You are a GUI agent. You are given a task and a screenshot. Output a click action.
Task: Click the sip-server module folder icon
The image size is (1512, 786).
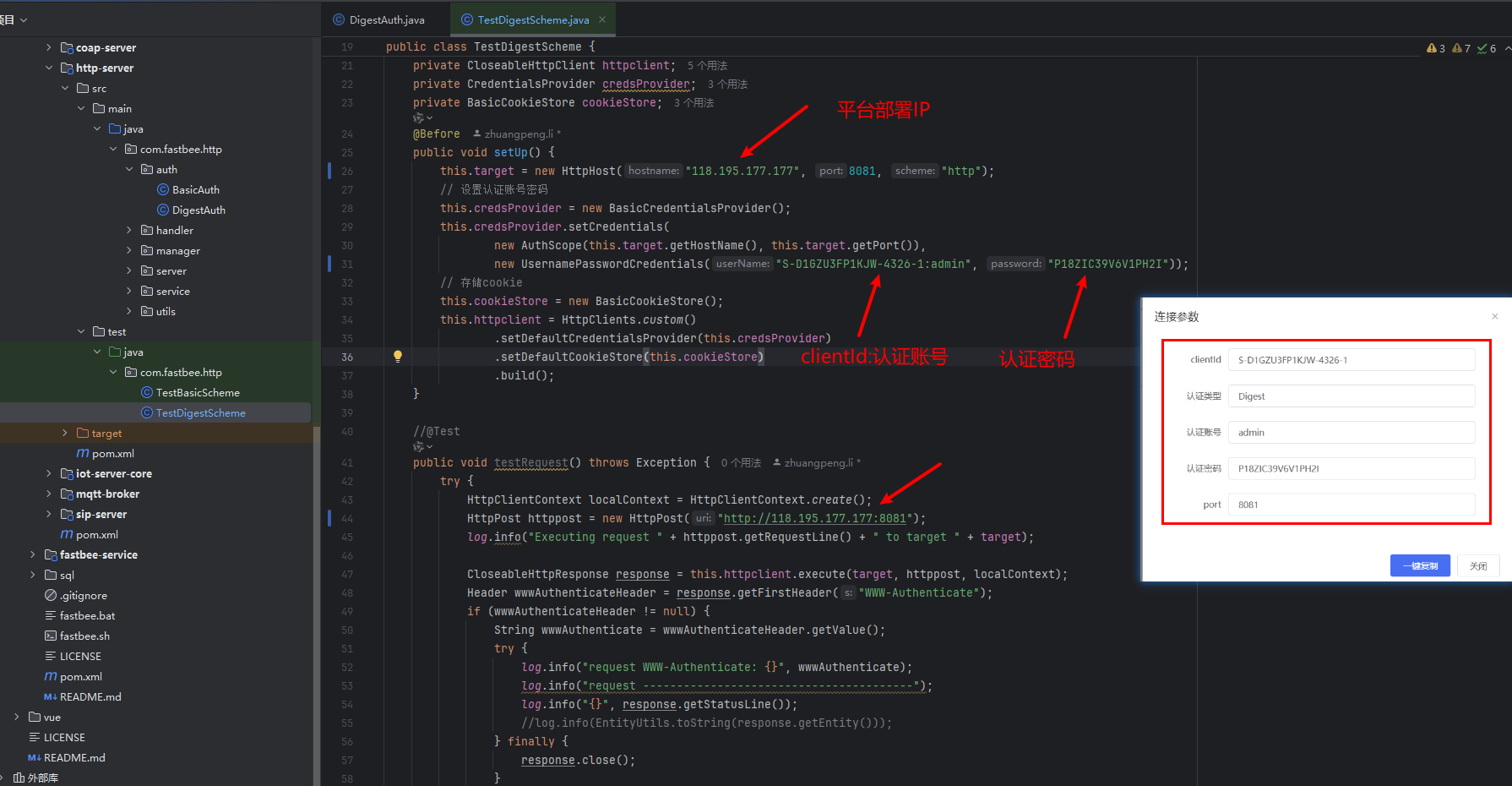[x=67, y=515]
